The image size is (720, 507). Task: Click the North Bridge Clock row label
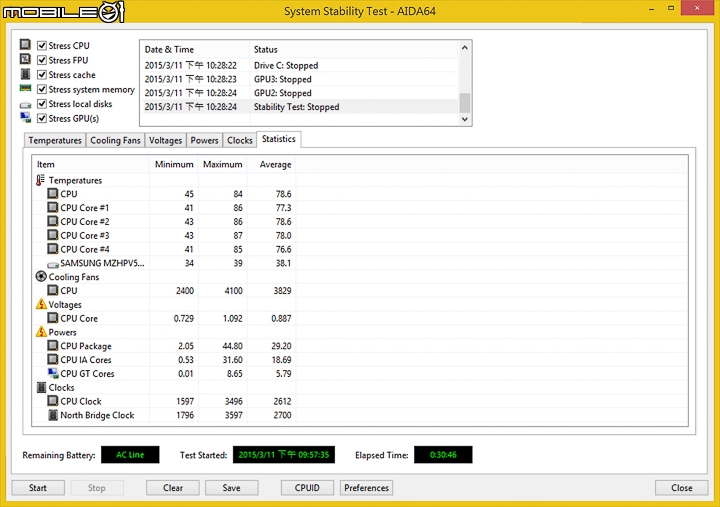[97, 415]
